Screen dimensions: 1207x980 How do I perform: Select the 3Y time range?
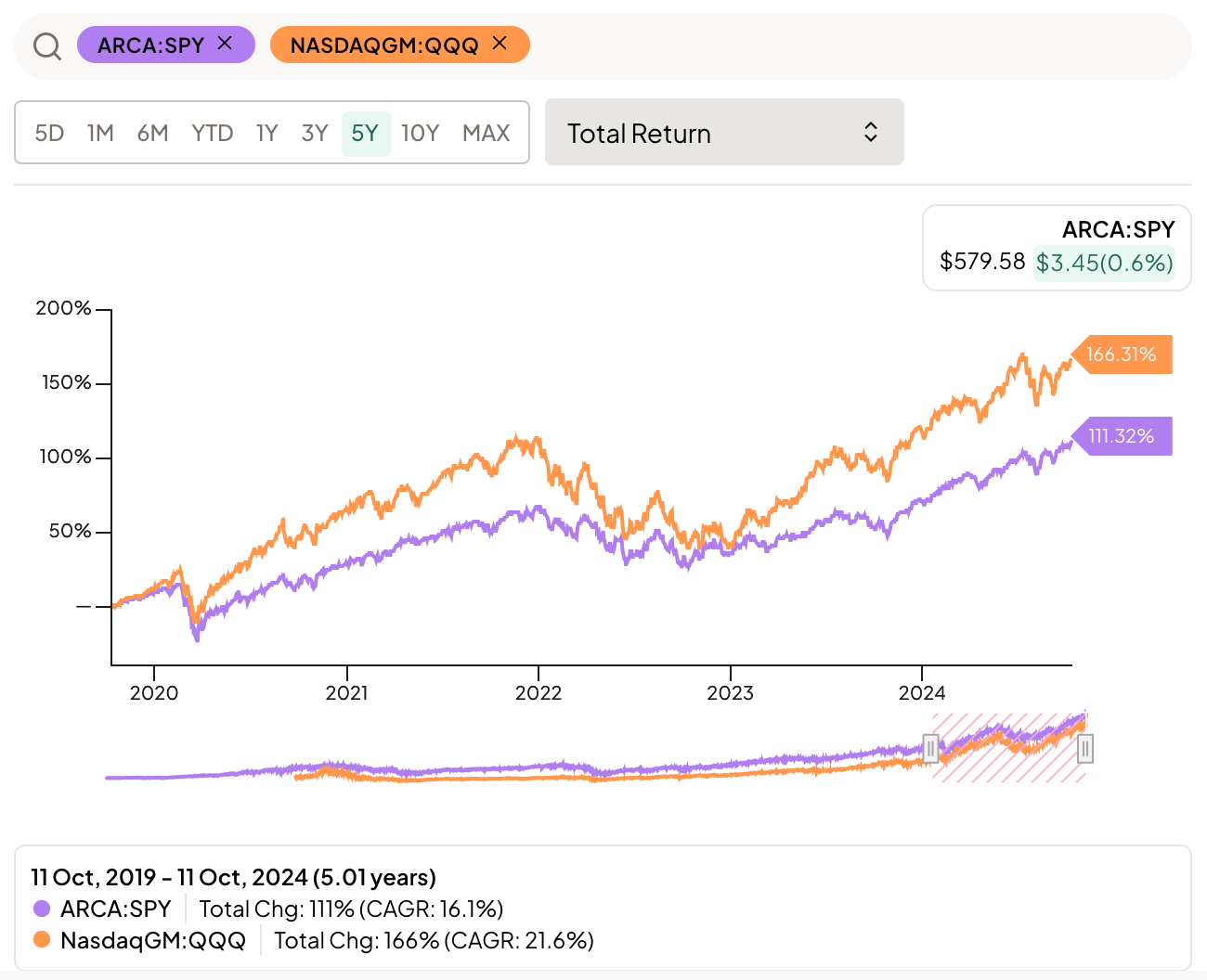click(x=315, y=133)
